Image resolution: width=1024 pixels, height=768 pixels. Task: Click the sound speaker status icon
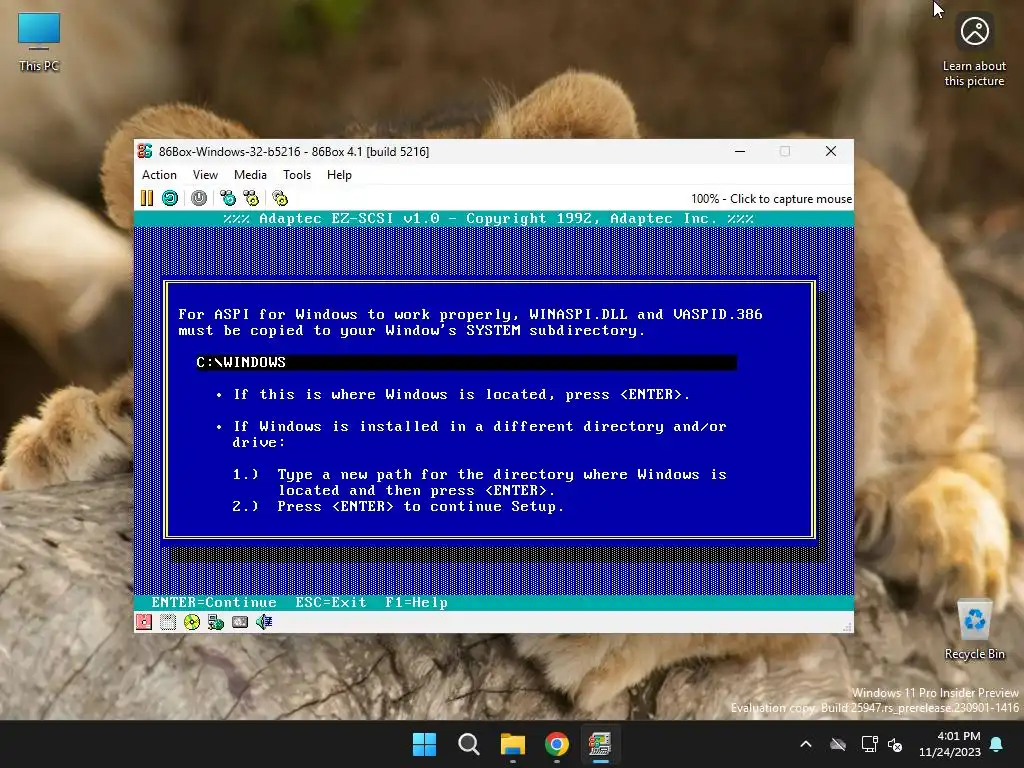pos(264,622)
